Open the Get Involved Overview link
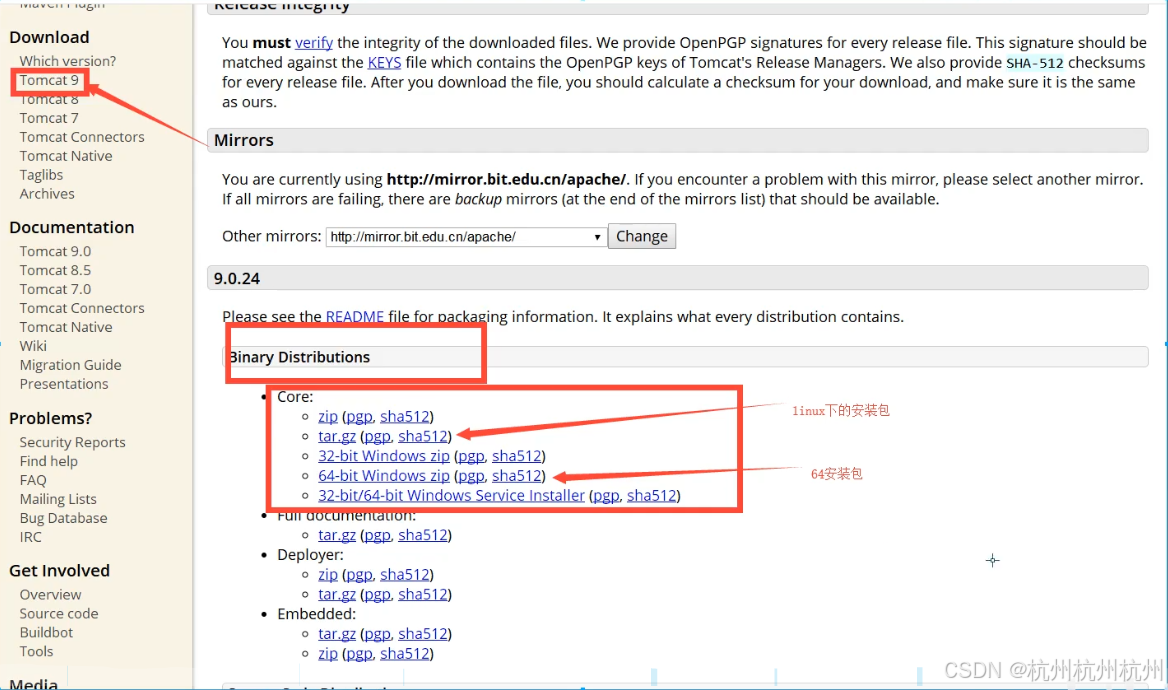The height and width of the screenshot is (690, 1168). point(51,595)
